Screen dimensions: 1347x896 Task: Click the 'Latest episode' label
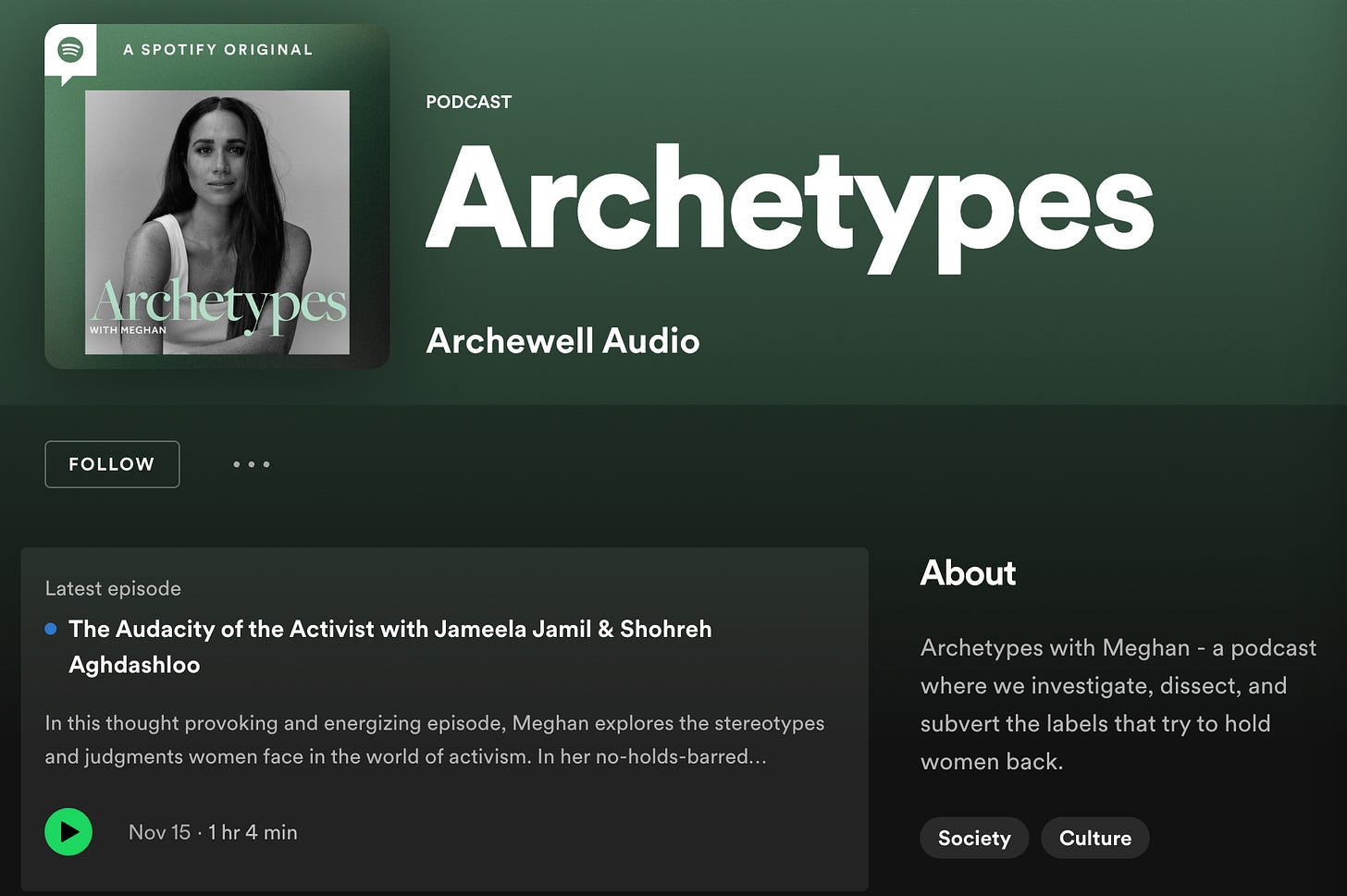pyautogui.click(x=113, y=588)
